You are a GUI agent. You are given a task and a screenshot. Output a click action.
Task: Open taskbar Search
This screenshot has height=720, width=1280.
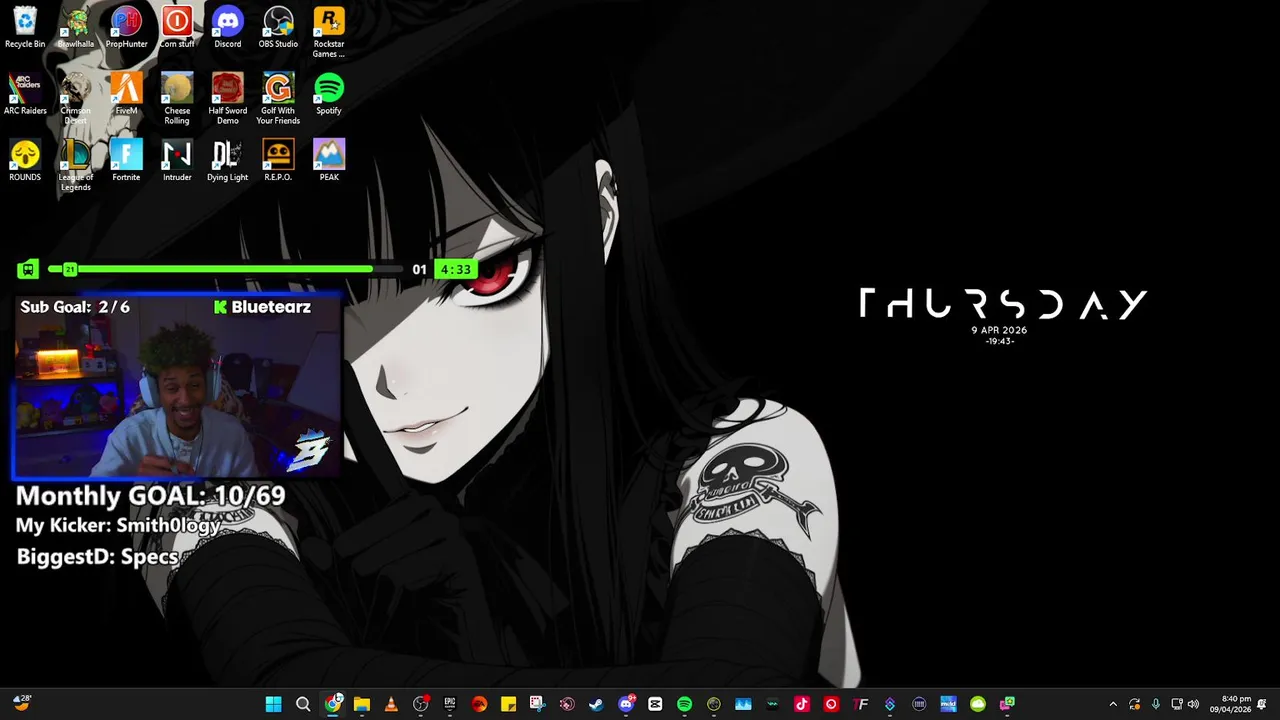pos(303,704)
